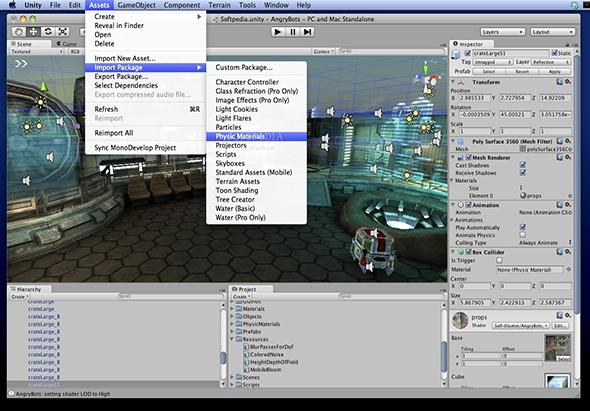Enable Is Trigger checkbox

tap(499, 260)
